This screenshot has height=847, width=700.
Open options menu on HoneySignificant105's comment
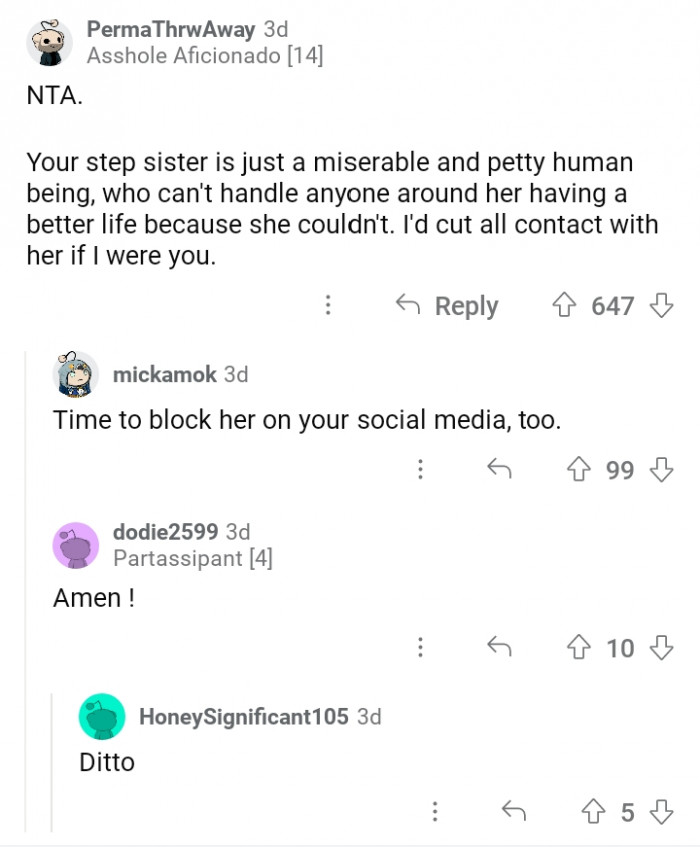(x=435, y=813)
